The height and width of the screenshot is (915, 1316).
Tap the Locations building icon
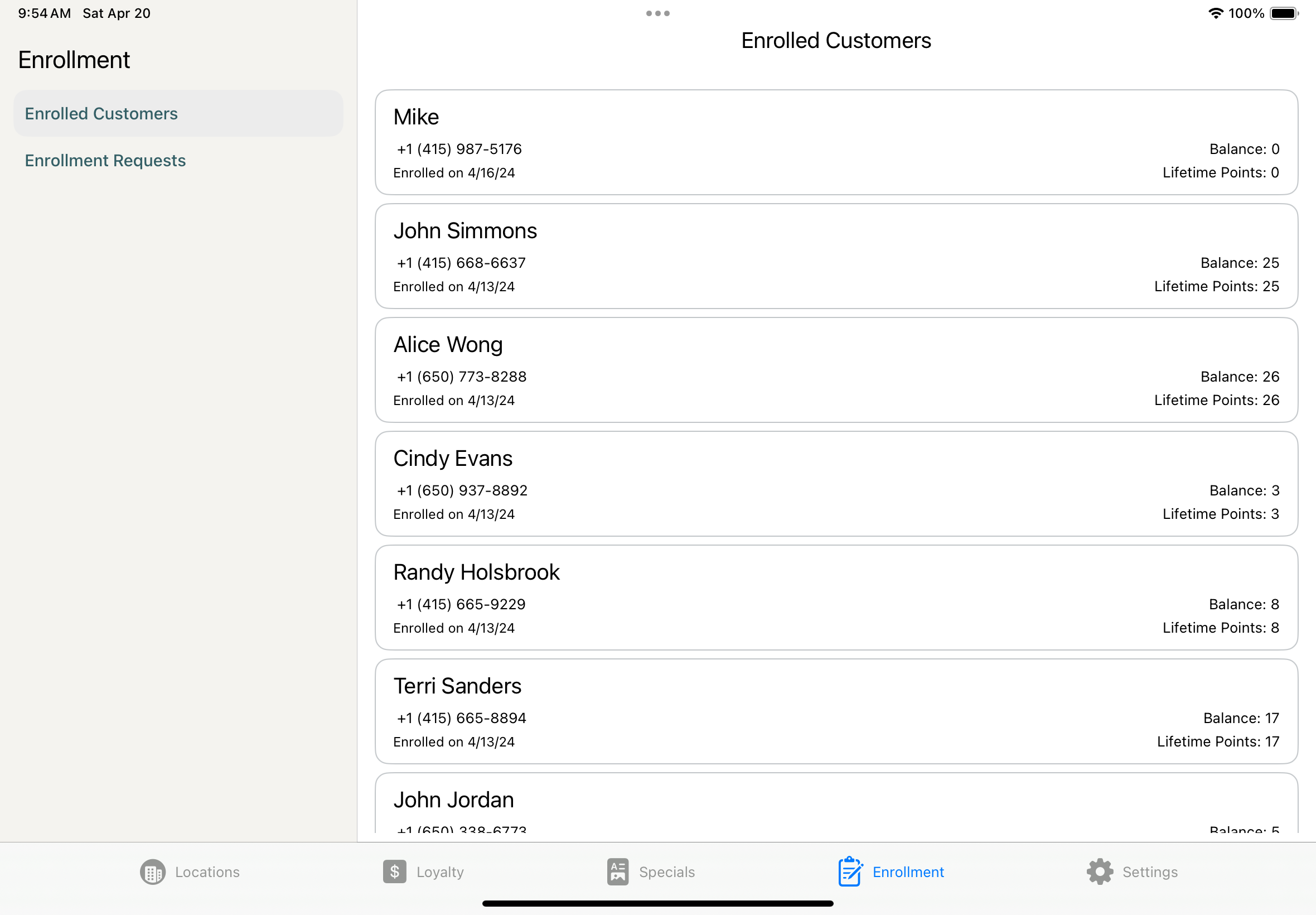tap(152, 872)
